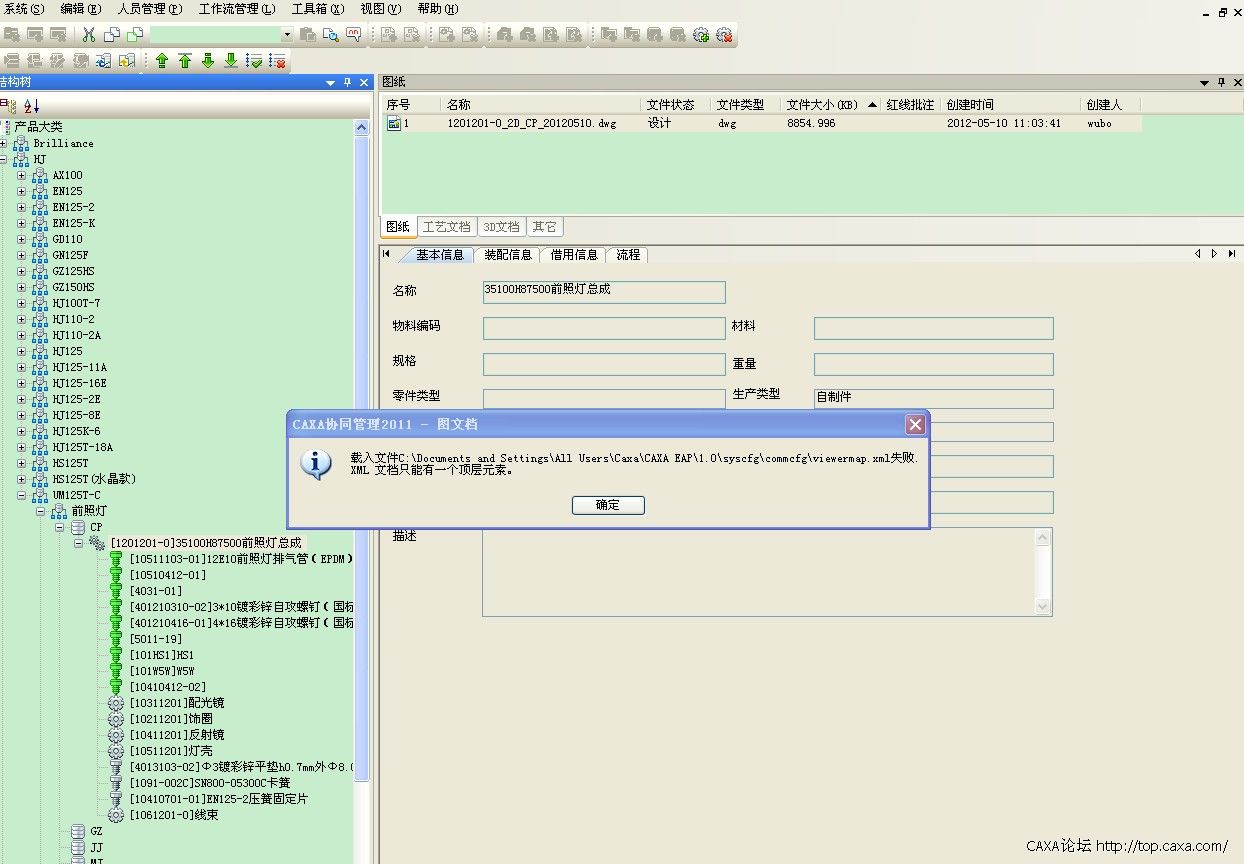Open the drawing panel options arrow
This screenshot has height=864, width=1244.
1204,83
